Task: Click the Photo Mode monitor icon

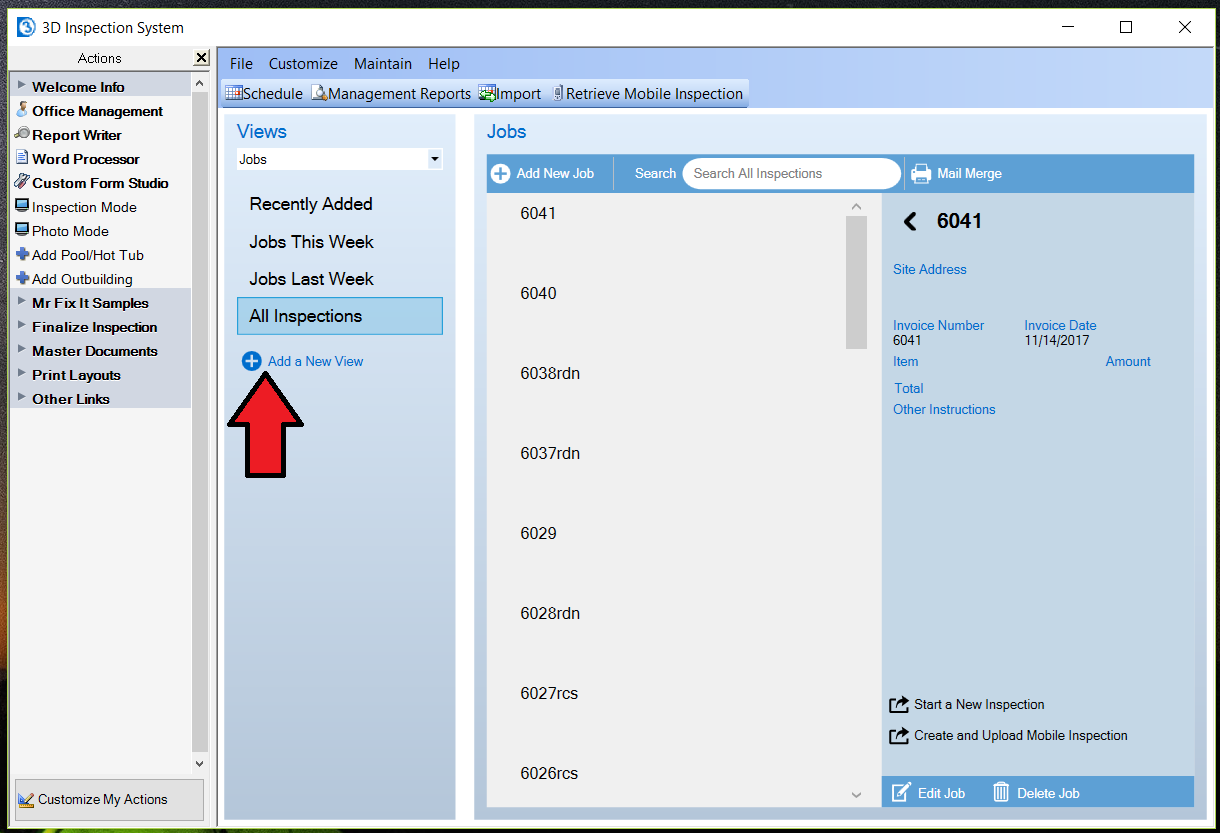Action: tap(22, 230)
